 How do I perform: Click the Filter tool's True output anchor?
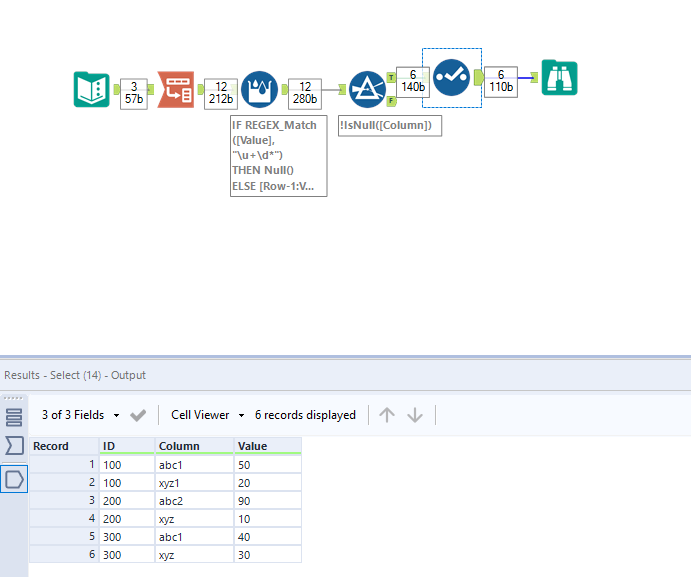tap(390, 75)
